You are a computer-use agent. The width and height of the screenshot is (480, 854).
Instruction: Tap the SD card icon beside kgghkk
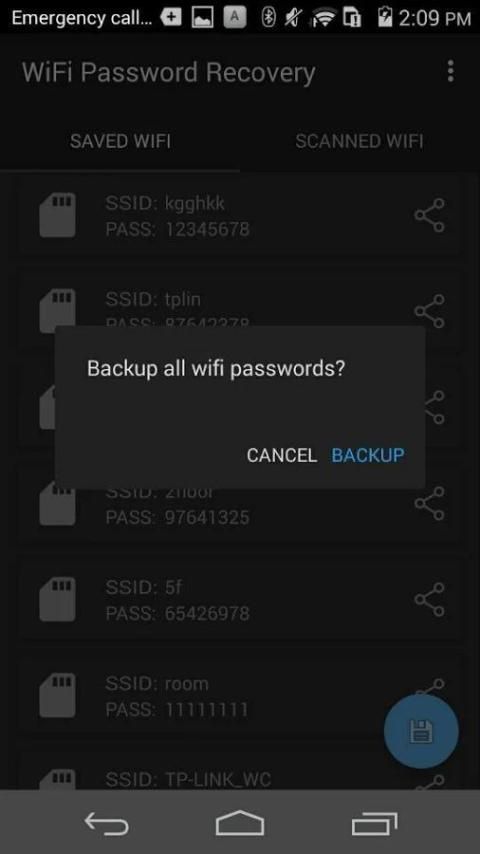pyautogui.click(x=57, y=216)
